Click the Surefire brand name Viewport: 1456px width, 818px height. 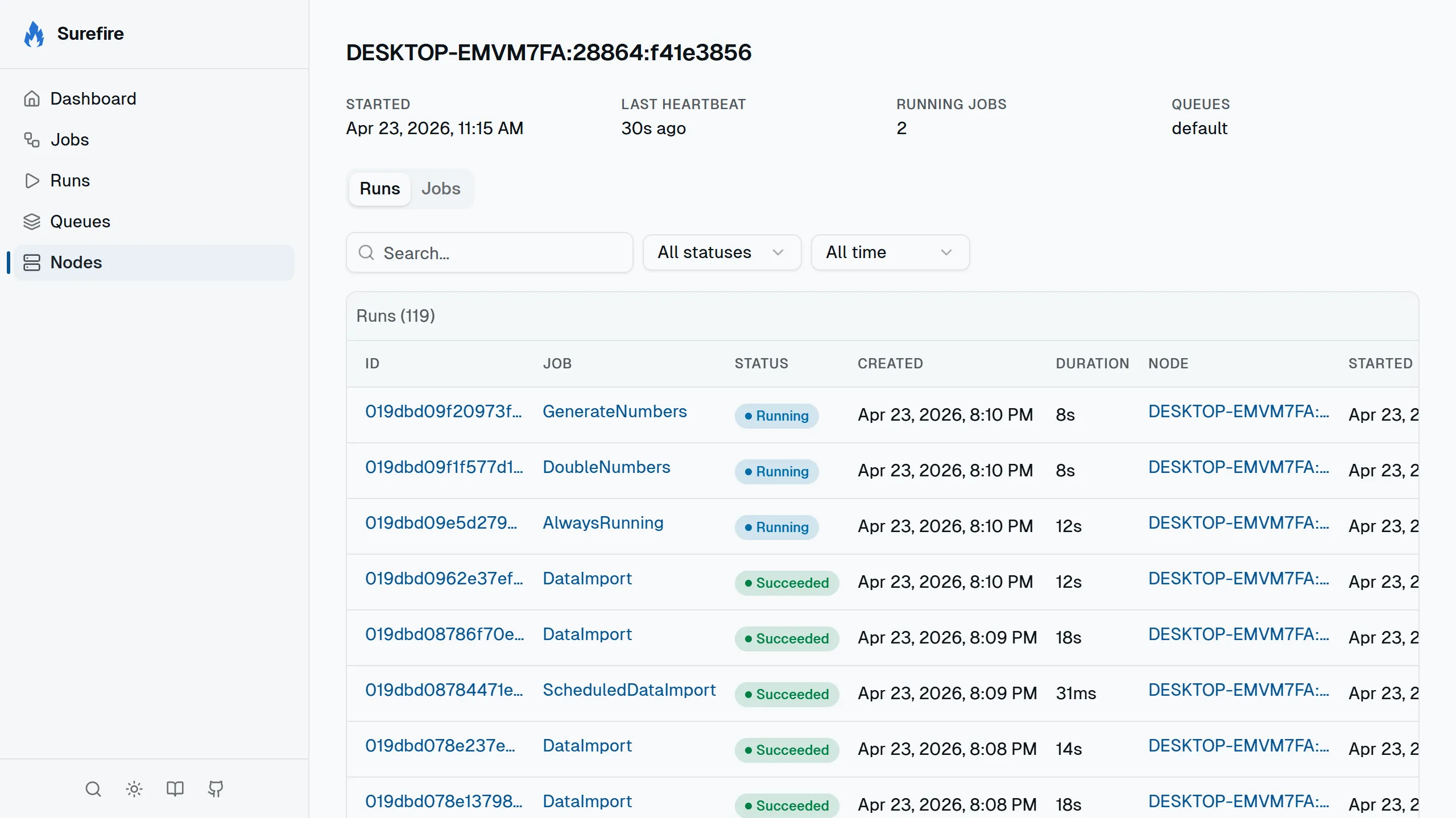pyautogui.click(x=90, y=34)
